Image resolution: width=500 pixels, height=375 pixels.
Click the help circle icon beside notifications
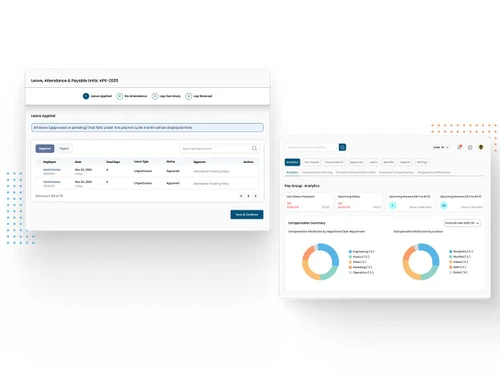pyautogui.click(x=470, y=147)
